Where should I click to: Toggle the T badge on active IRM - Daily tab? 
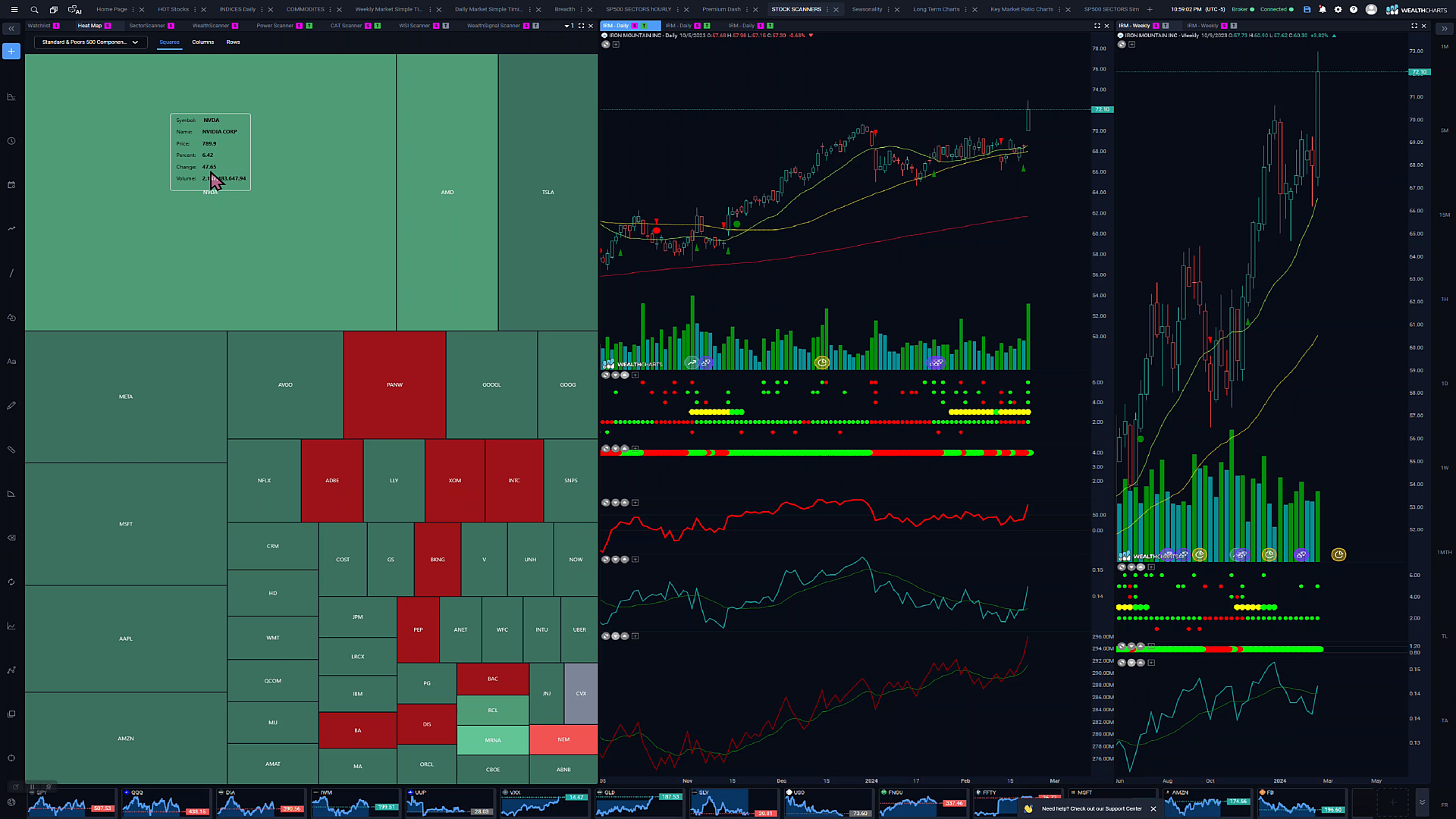[x=645, y=26]
